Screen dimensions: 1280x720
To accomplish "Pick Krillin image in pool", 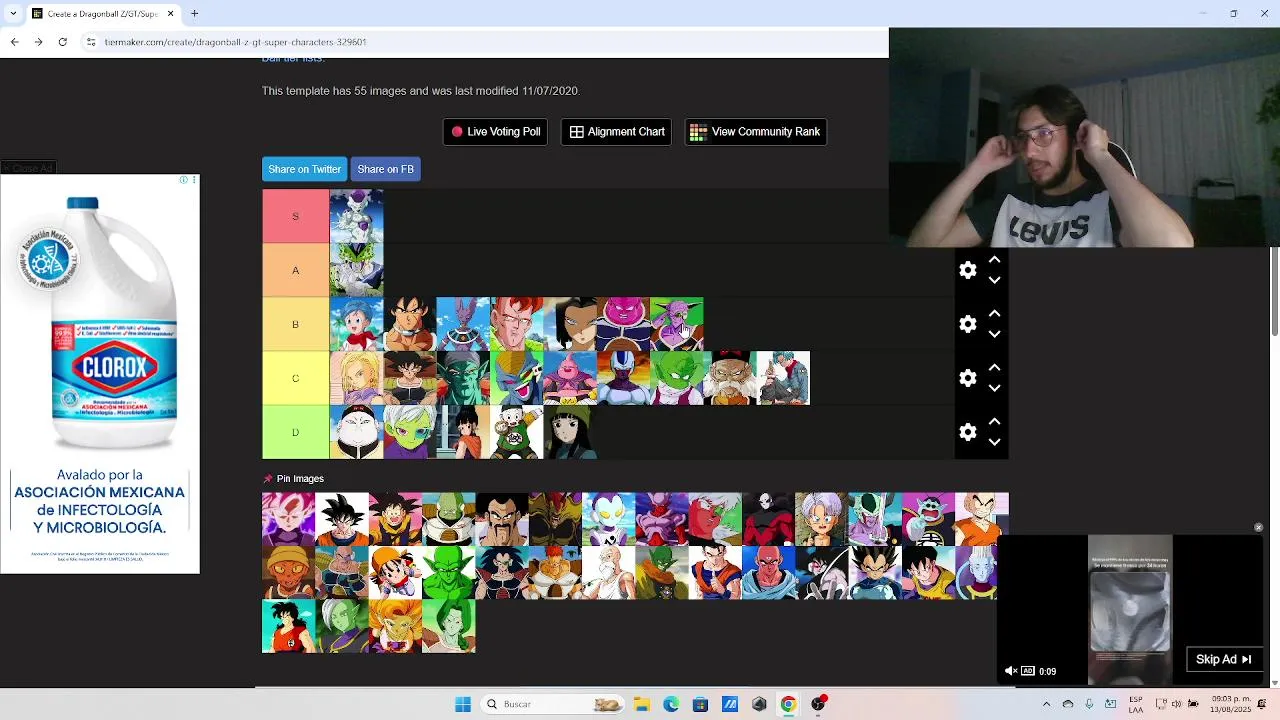I will click(x=982, y=519).
